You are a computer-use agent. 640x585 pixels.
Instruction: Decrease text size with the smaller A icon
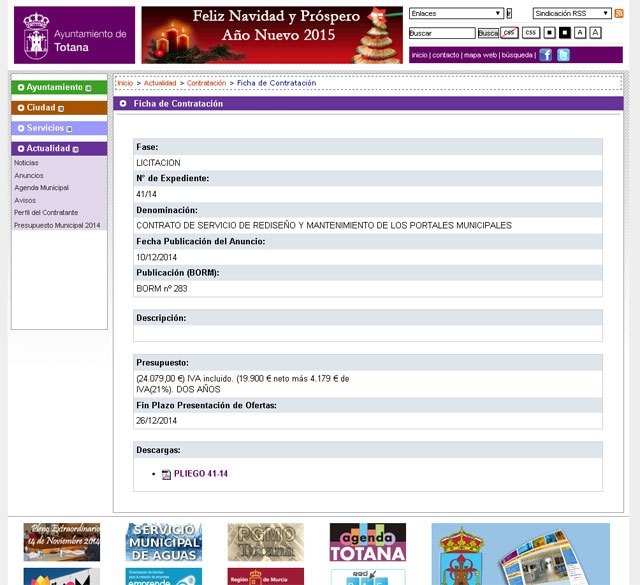click(580, 33)
